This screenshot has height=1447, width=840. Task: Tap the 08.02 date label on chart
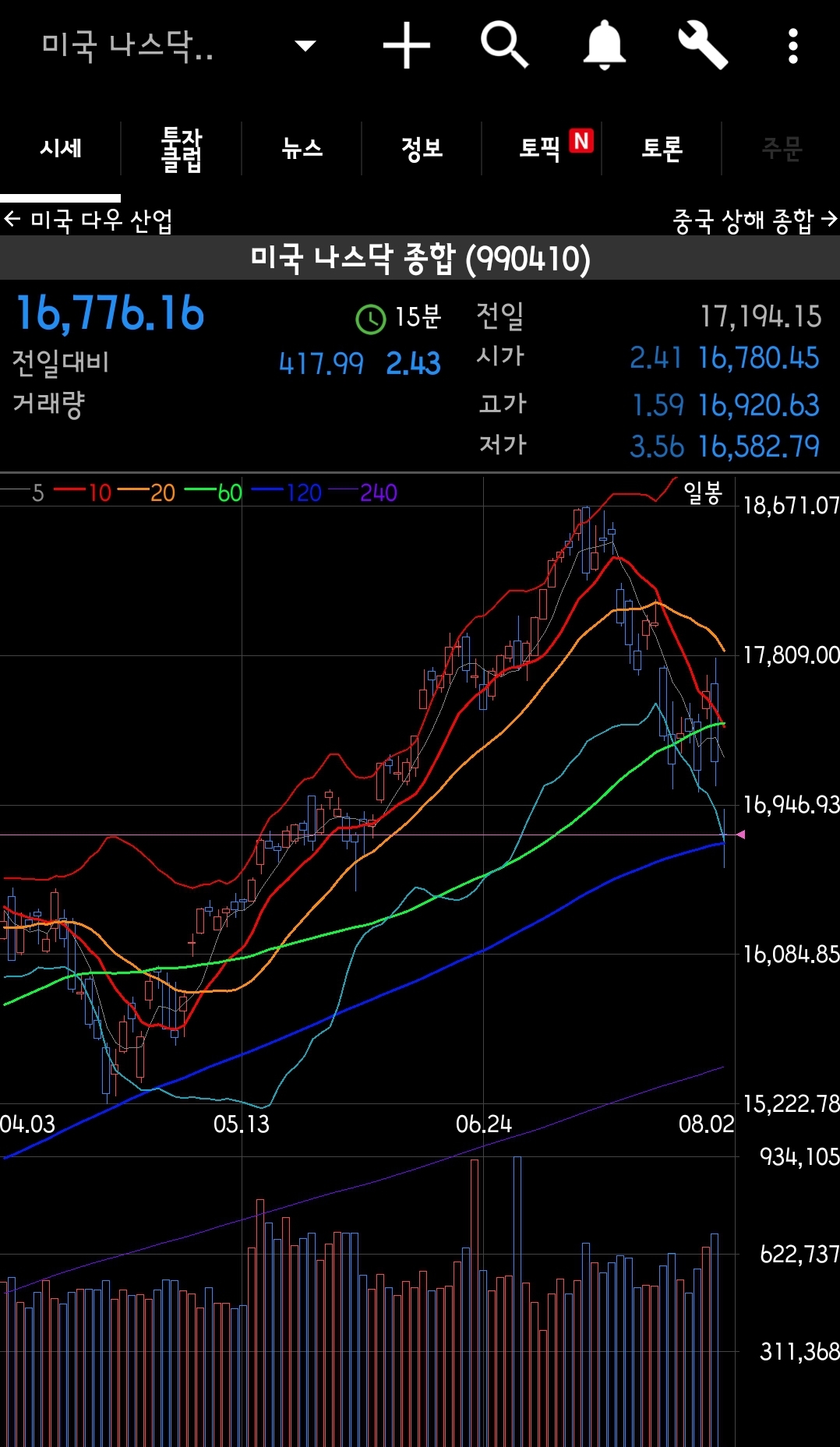click(706, 1124)
